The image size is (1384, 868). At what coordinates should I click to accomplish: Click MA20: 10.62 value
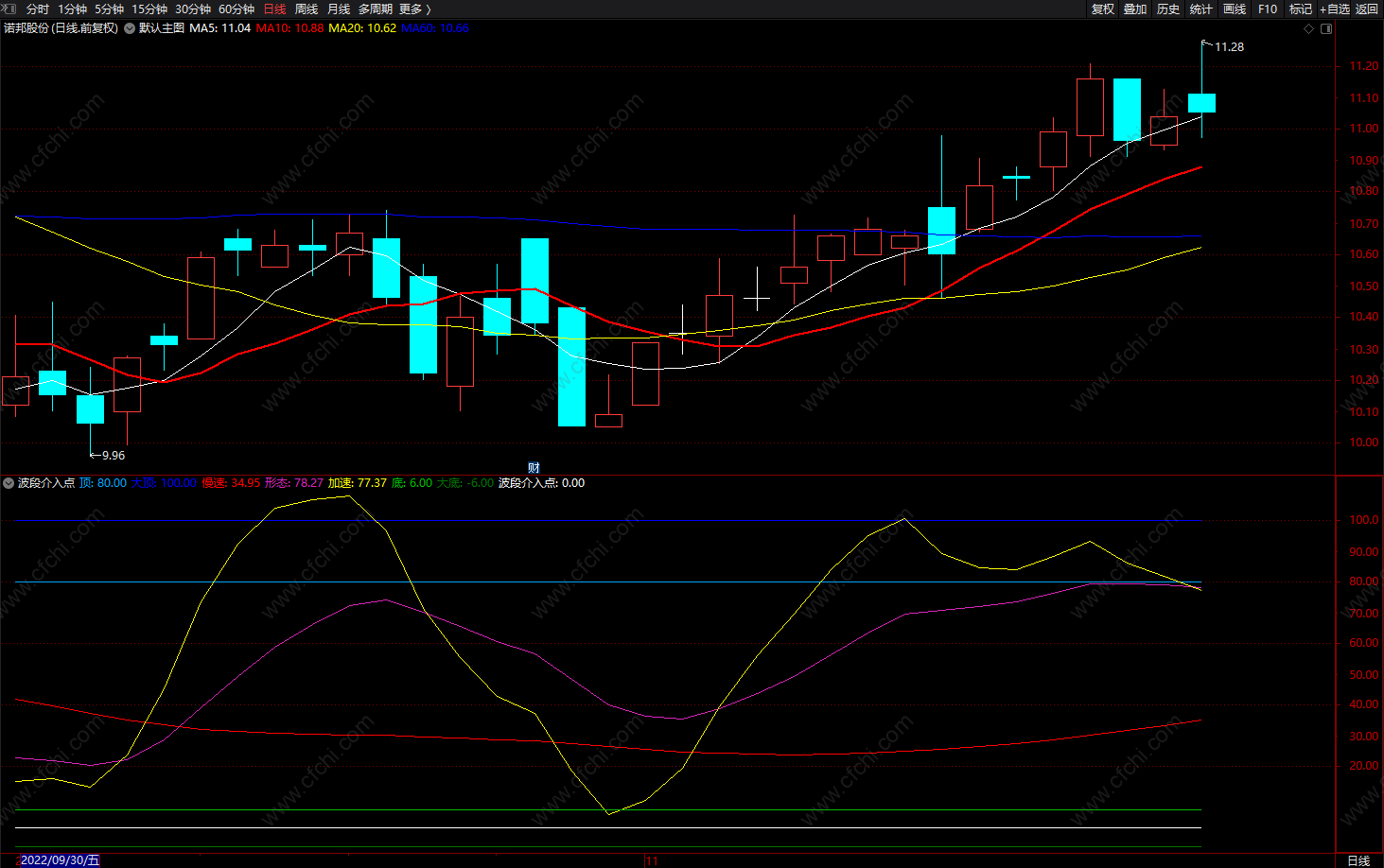(362, 28)
